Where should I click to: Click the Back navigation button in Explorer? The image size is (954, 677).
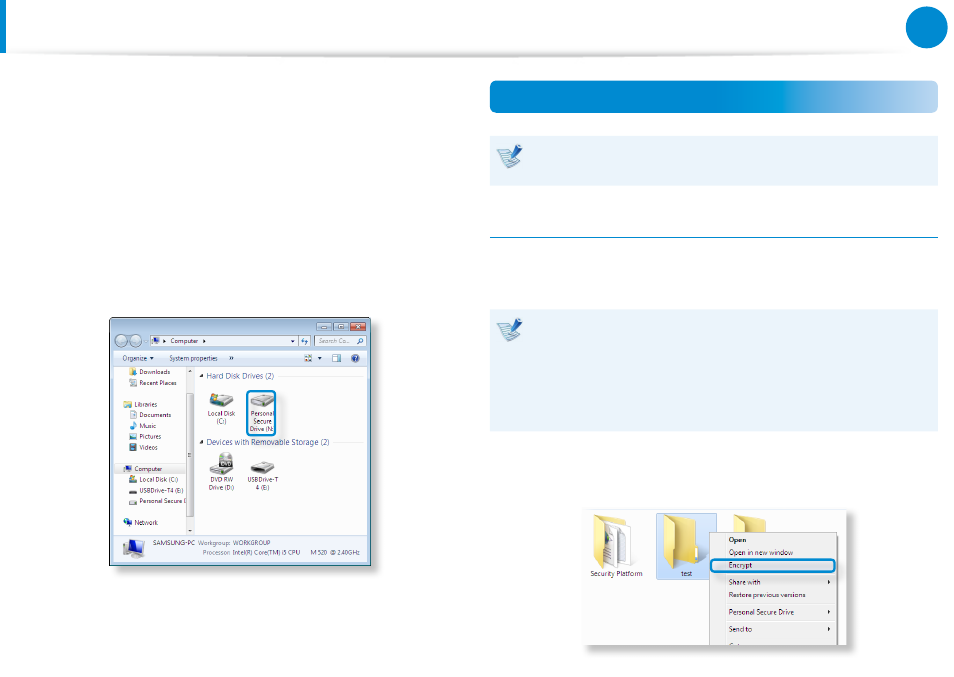[x=121, y=341]
